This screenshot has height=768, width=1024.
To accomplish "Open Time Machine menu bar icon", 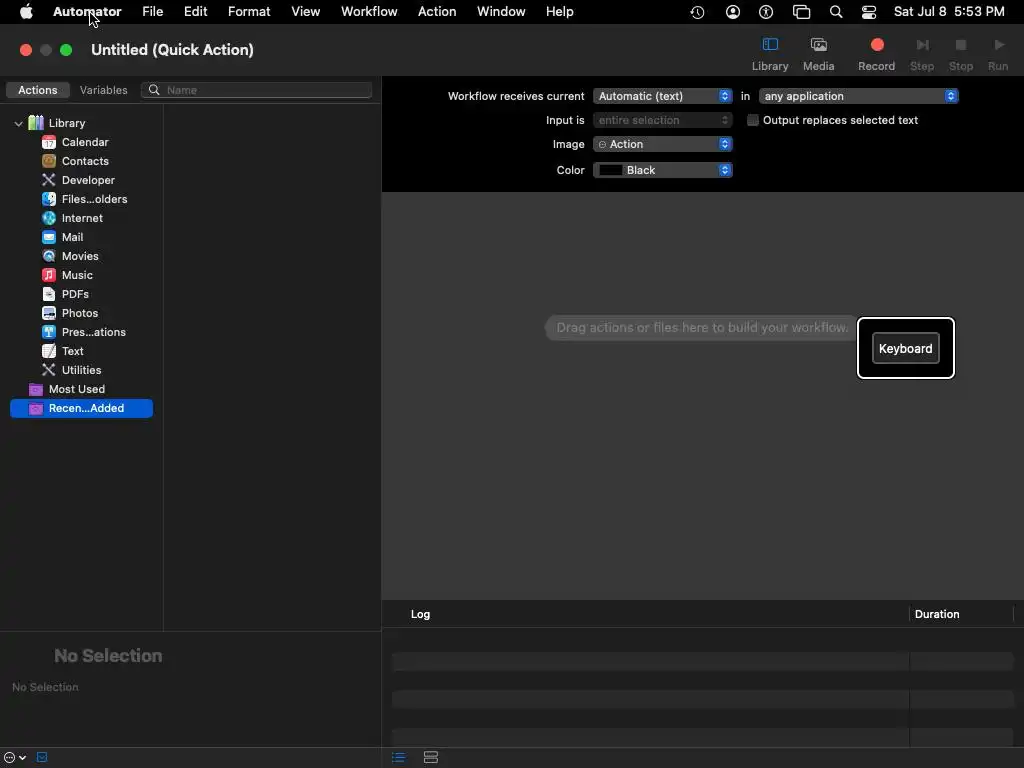I will pyautogui.click(x=697, y=12).
